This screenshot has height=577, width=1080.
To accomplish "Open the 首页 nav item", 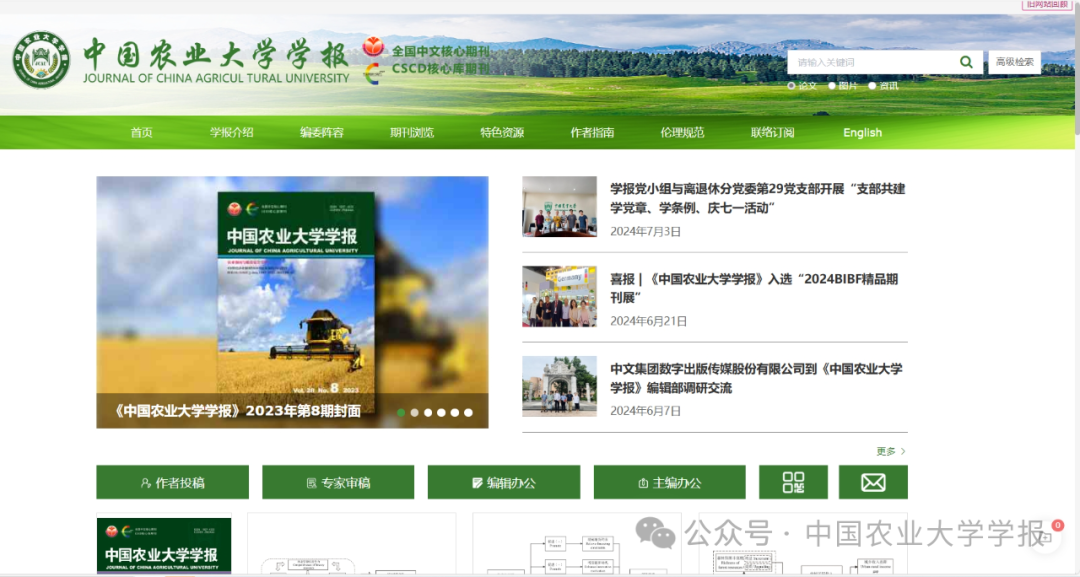I will point(141,132).
